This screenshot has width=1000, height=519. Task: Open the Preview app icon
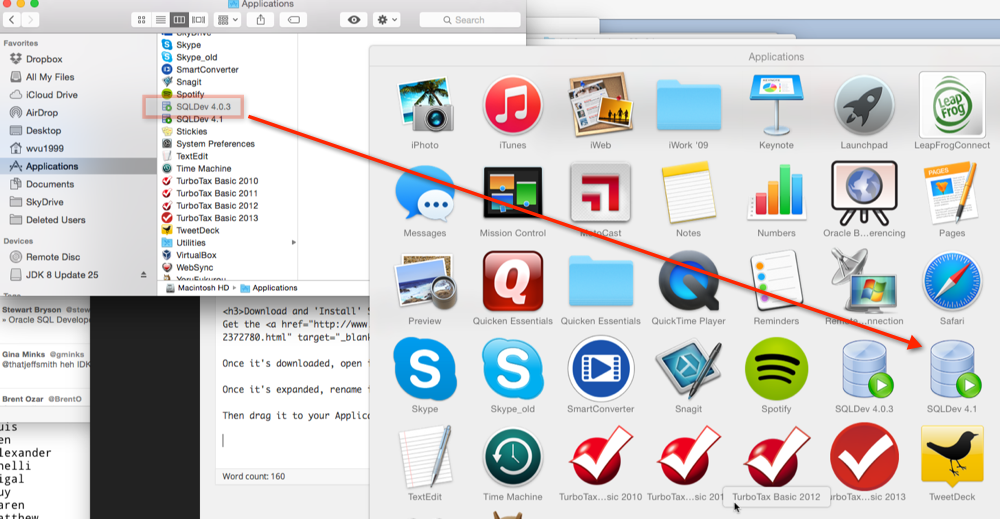point(425,281)
